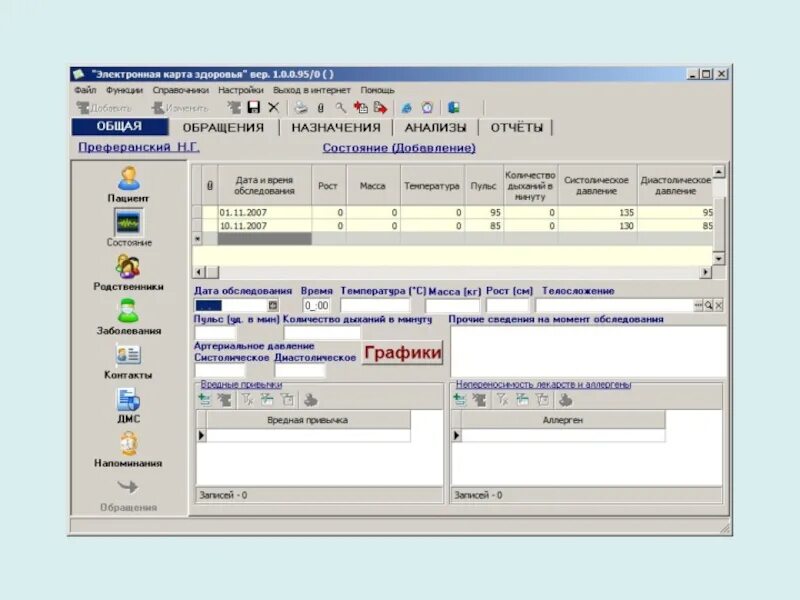Viewport: 800px width, 600px height.
Task: Switch to the АНАЛИЗЫ tab
Action: click(435, 128)
